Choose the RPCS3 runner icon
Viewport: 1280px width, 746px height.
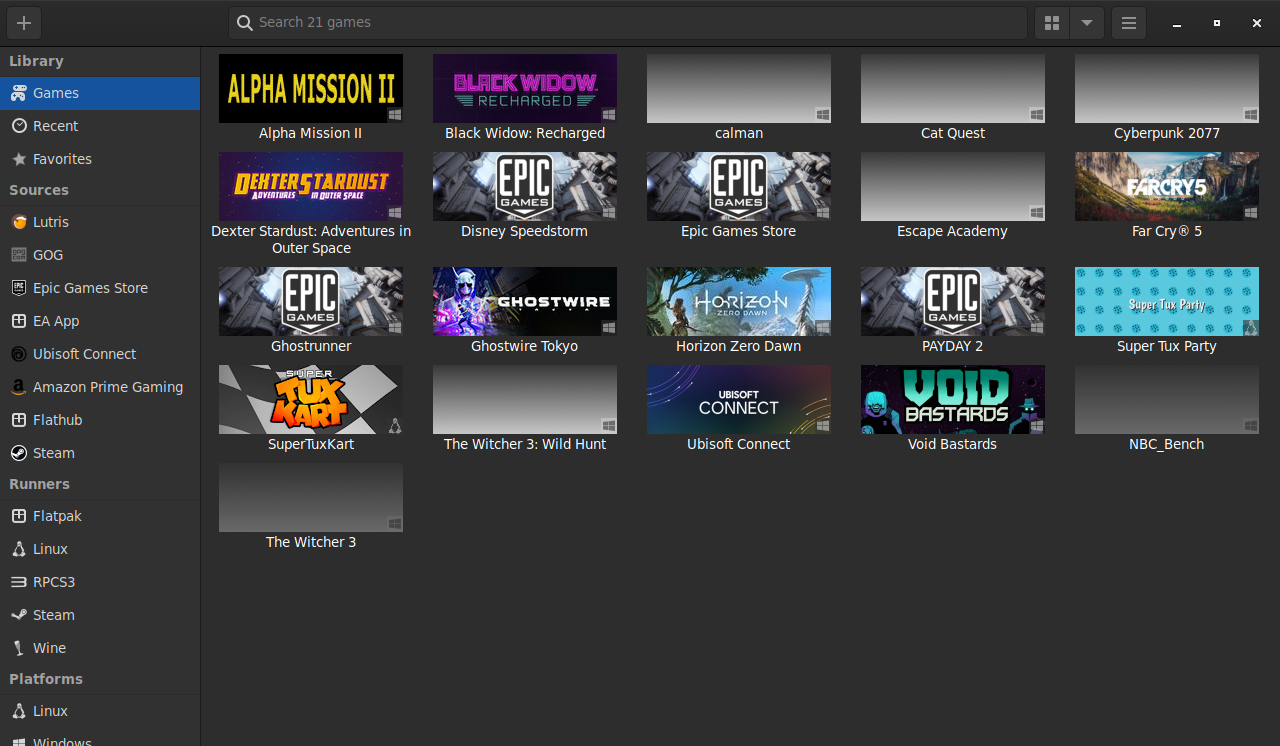point(19,582)
